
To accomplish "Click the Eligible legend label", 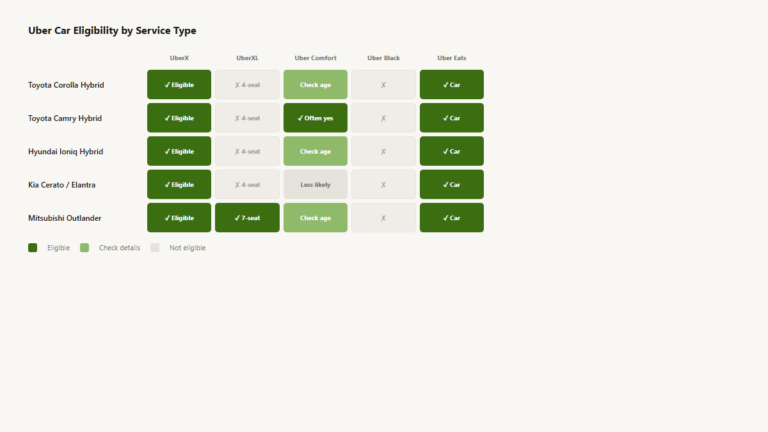I will pos(58,248).
